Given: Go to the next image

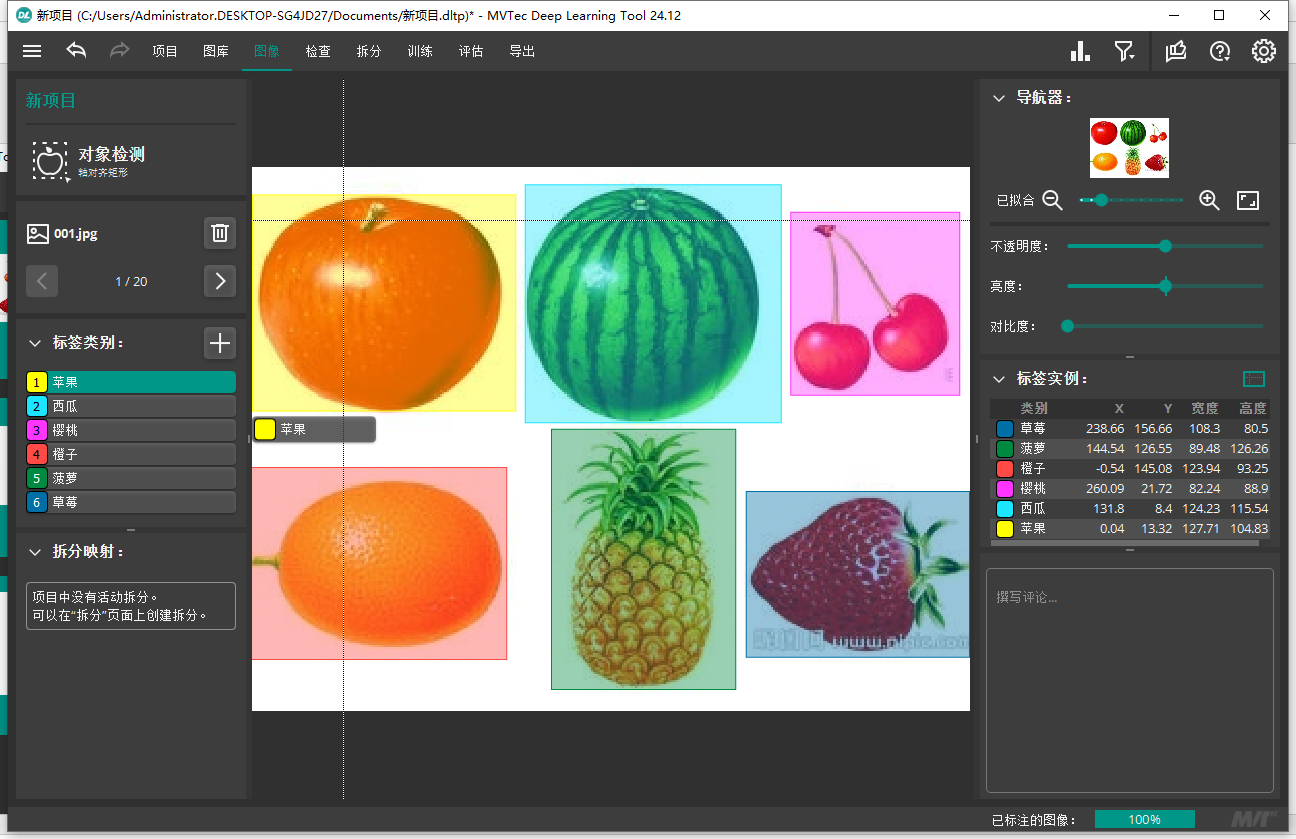Looking at the screenshot, I should [x=220, y=281].
